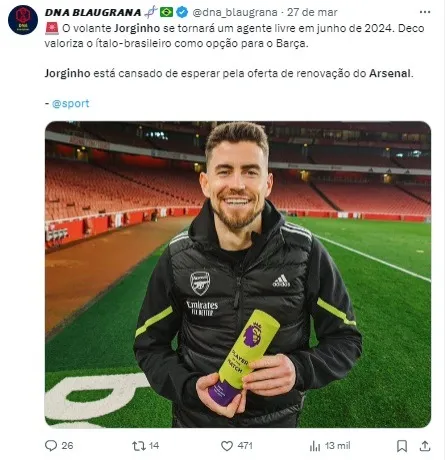This screenshot has height=460, width=446.
Task: Click the tweet text about Jorginho
Action: (235, 51)
